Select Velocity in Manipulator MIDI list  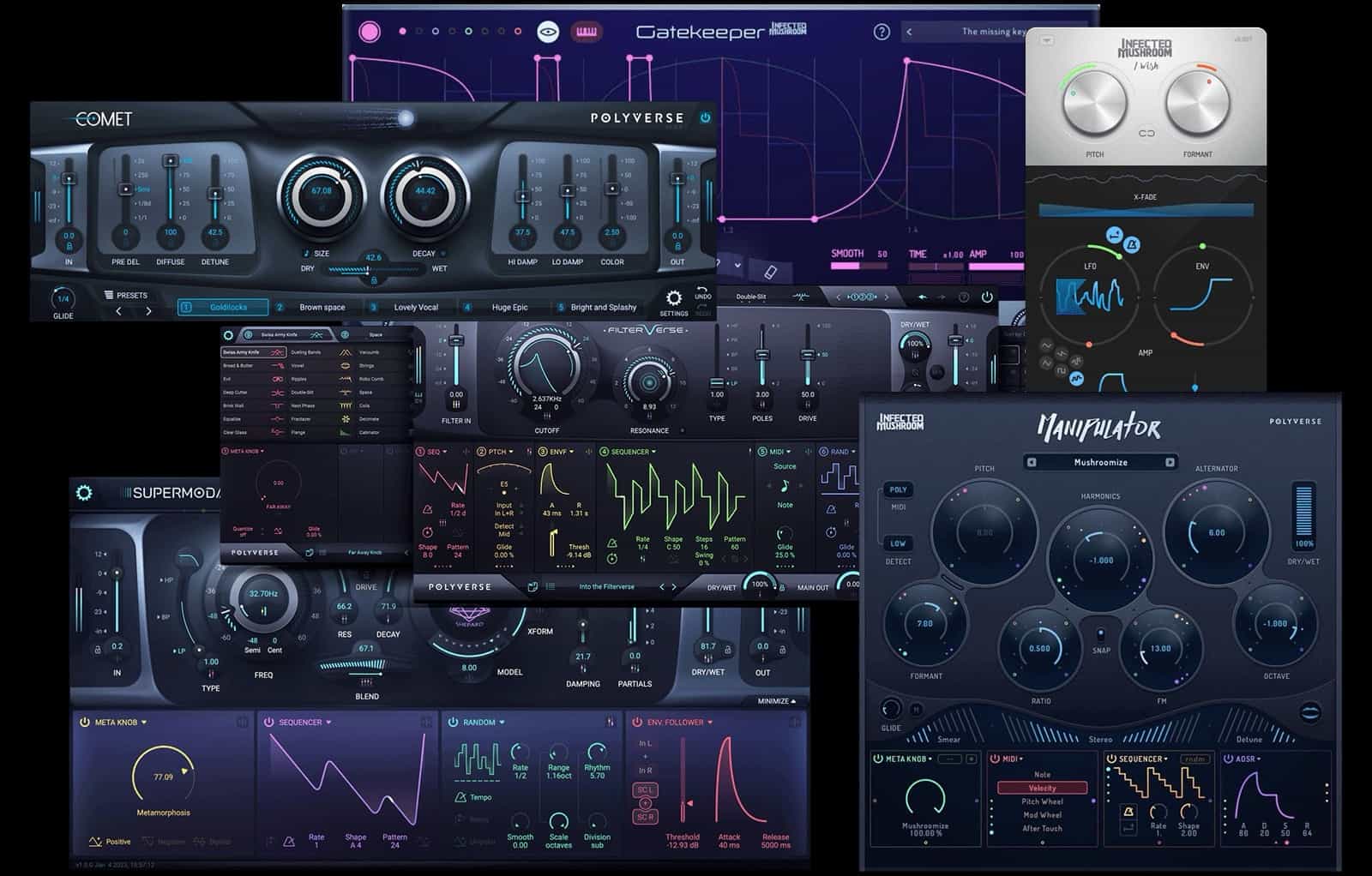[1042, 788]
